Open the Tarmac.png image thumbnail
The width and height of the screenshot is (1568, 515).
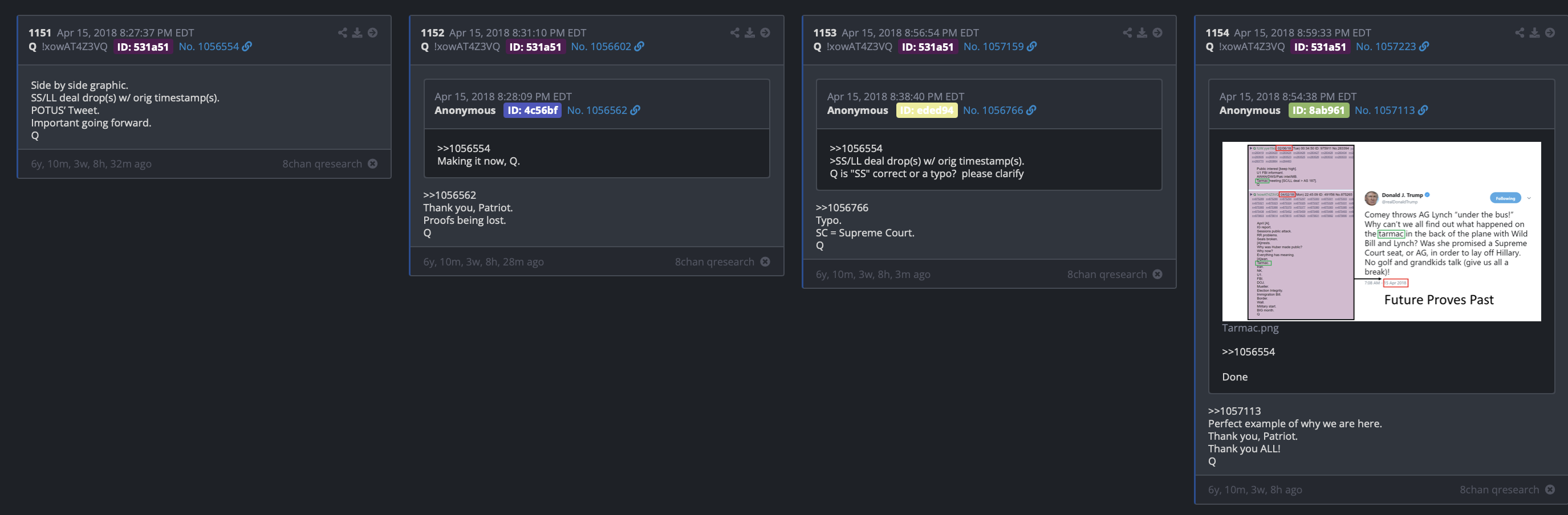1381,231
